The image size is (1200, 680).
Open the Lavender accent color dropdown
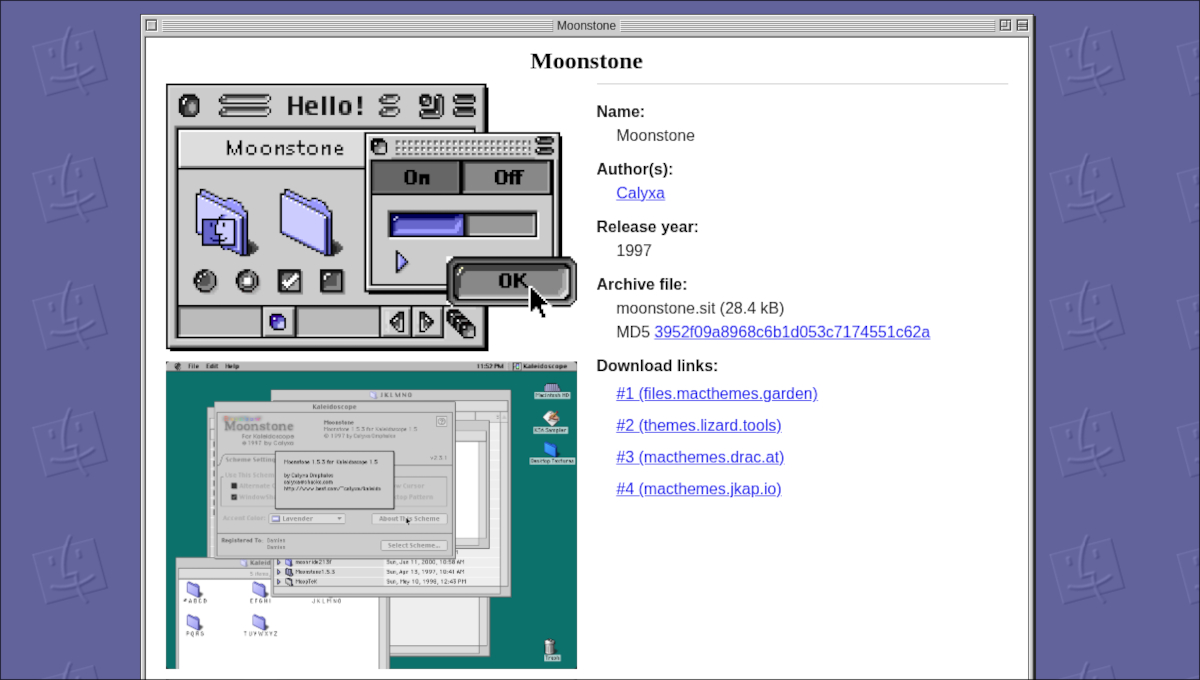click(x=307, y=519)
